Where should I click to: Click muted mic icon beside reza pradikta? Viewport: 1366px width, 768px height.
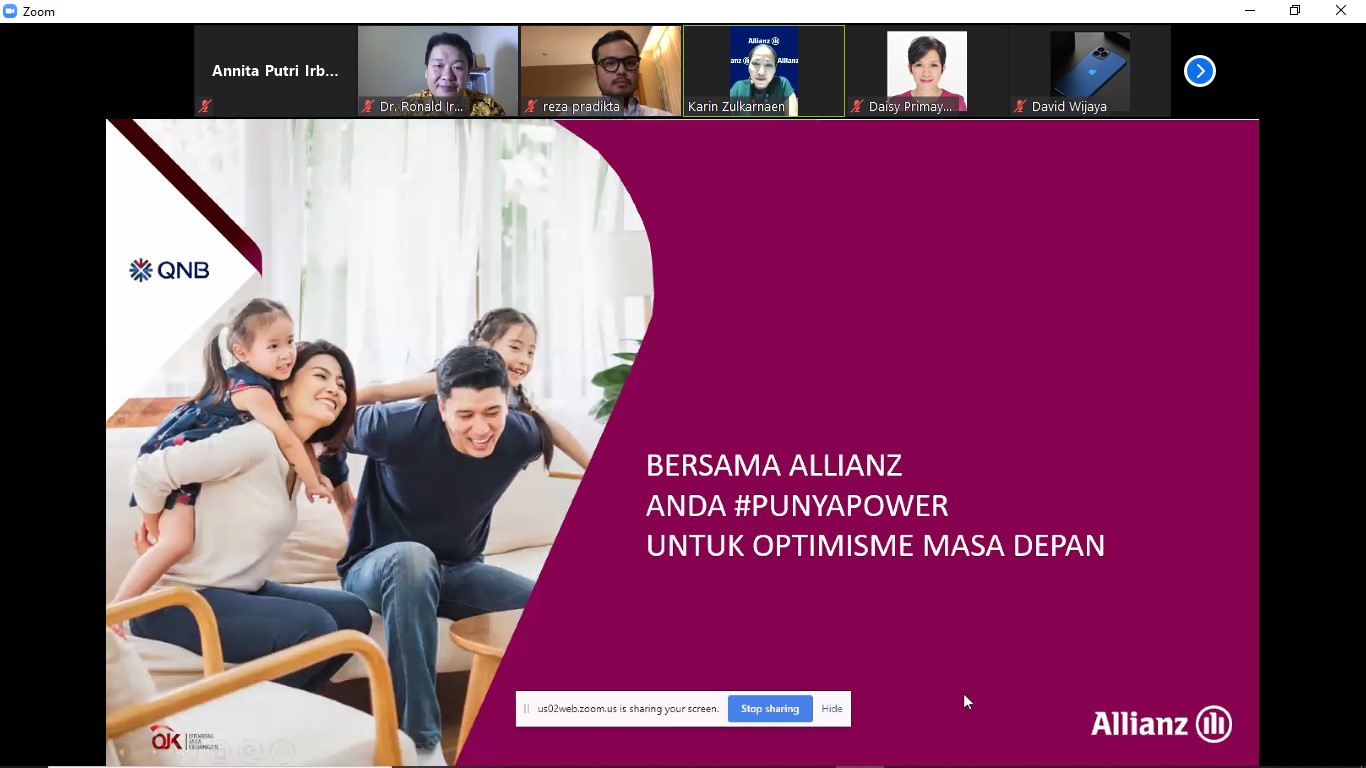tap(531, 106)
